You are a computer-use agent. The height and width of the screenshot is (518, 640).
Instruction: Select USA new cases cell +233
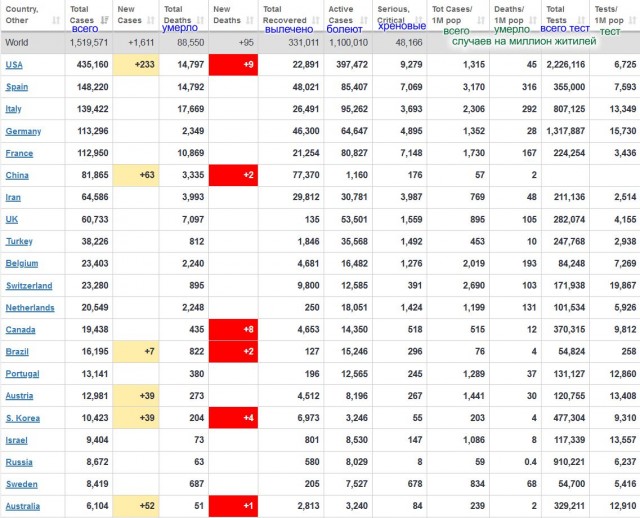[x=136, y=64]
